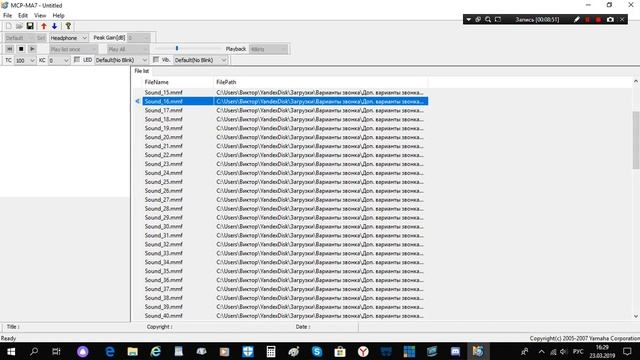Open the Play All dropdown
Viewport: 640px width, 360px height.
(128, 49)
